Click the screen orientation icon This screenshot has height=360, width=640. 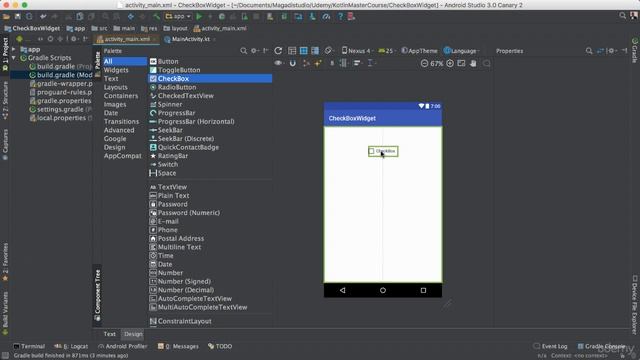pos(329,51)
